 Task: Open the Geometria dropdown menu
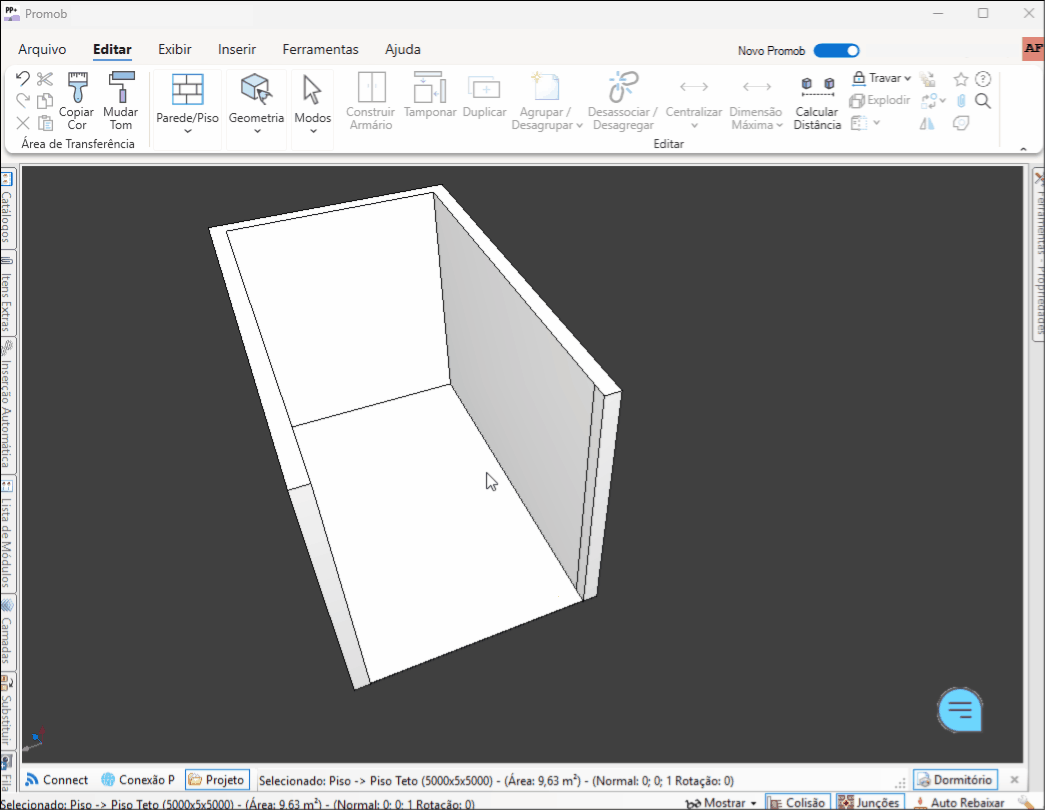coord(256,130)
